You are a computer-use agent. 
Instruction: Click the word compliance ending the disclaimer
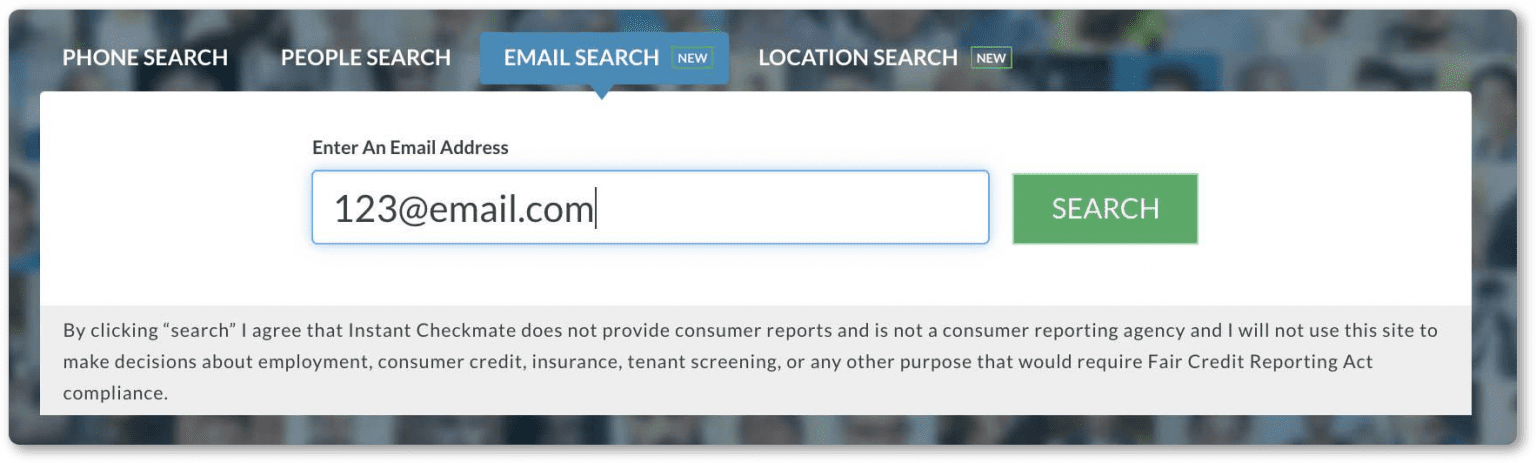tap(115, 394)
